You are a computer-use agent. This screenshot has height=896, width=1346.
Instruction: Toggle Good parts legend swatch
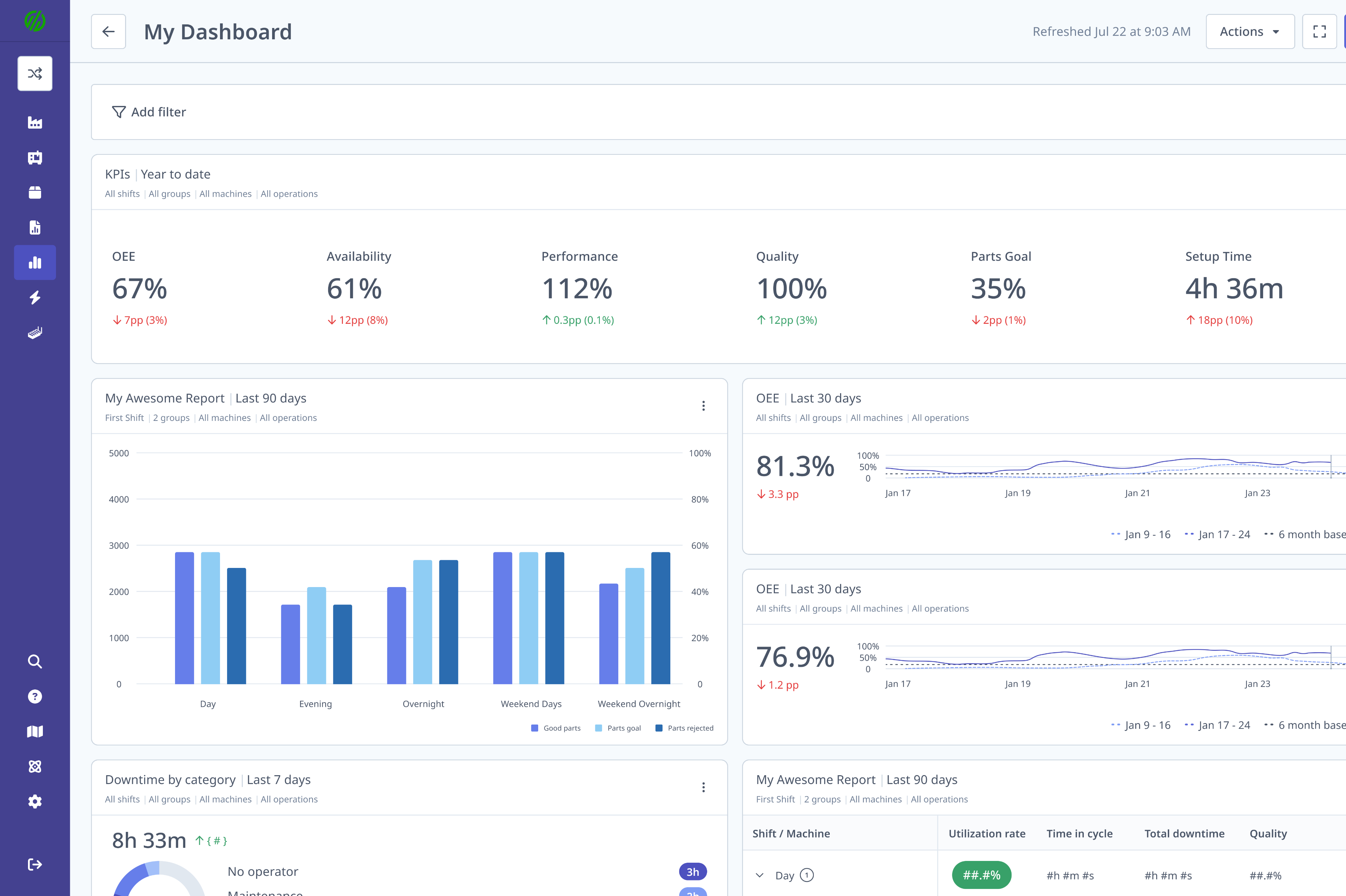[x=535, y=728]
